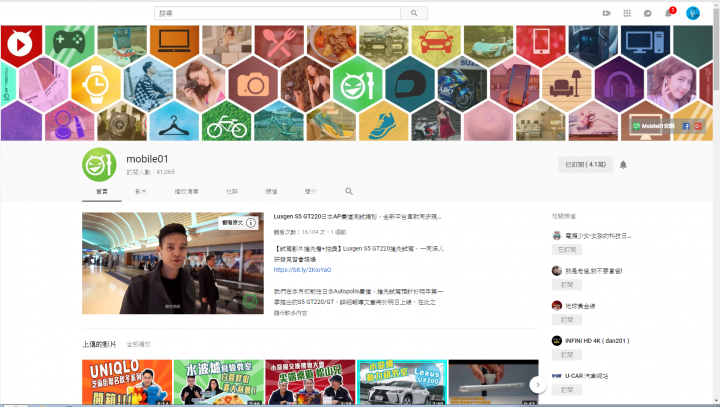Click the 16,104 view count text
Screen dimensions: 720x407
(310, 232)
